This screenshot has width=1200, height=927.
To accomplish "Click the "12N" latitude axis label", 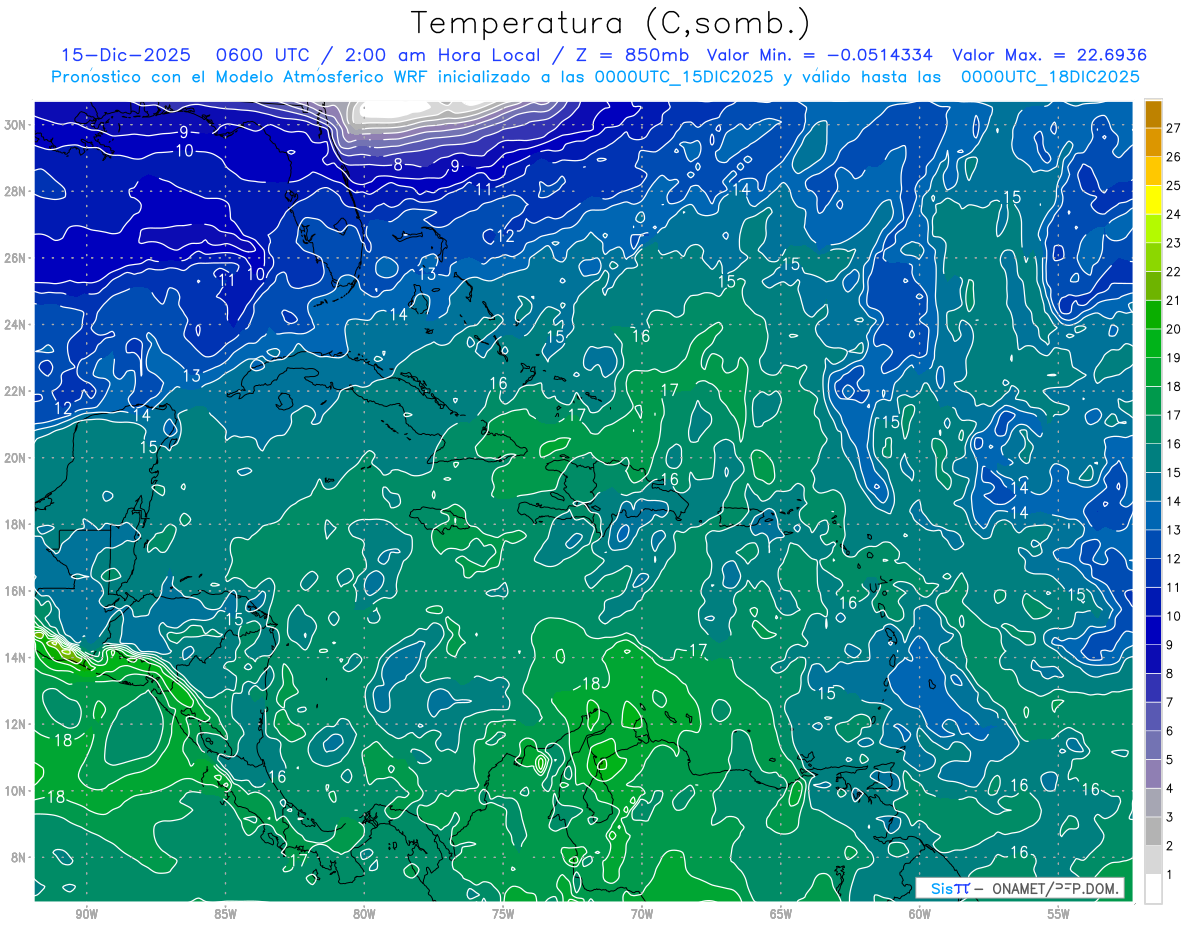I will pyautogui.click(x=16, y=724).
